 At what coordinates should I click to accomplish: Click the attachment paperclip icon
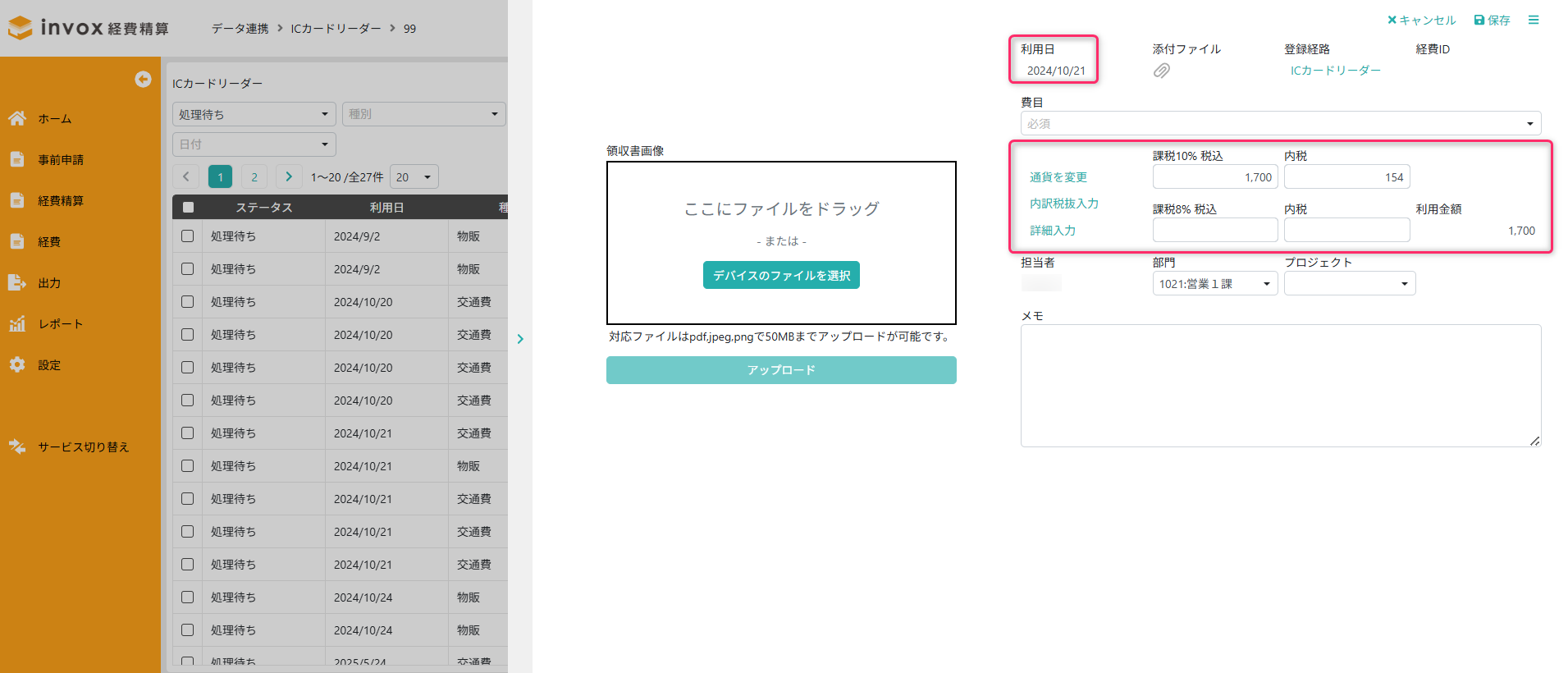(1161, 71)
